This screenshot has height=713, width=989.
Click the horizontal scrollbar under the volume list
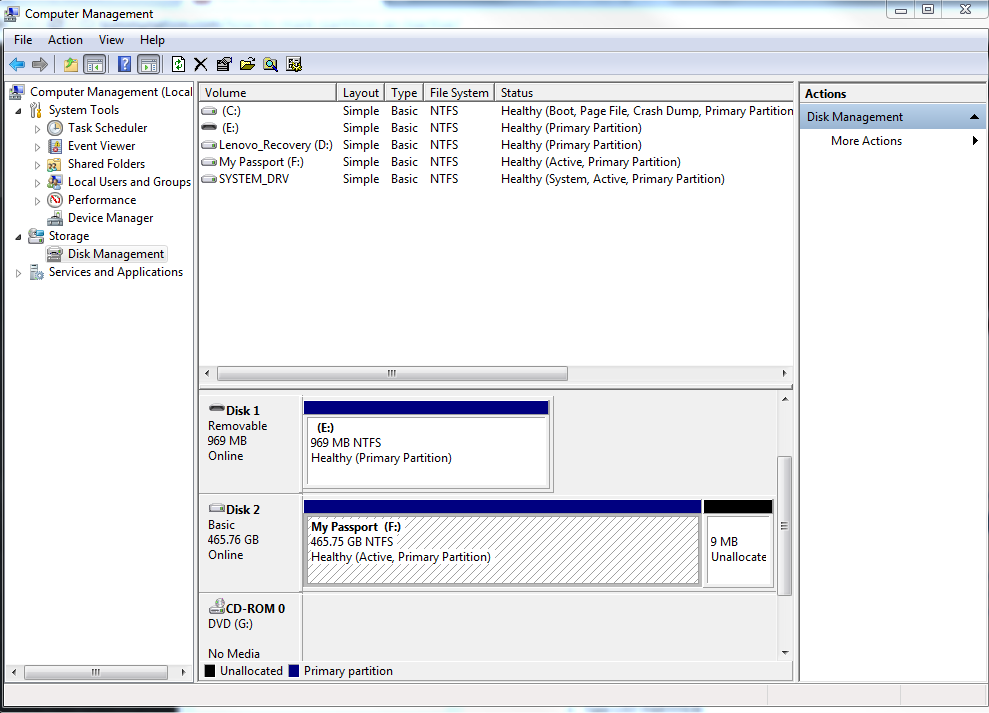tap(391, 373)
